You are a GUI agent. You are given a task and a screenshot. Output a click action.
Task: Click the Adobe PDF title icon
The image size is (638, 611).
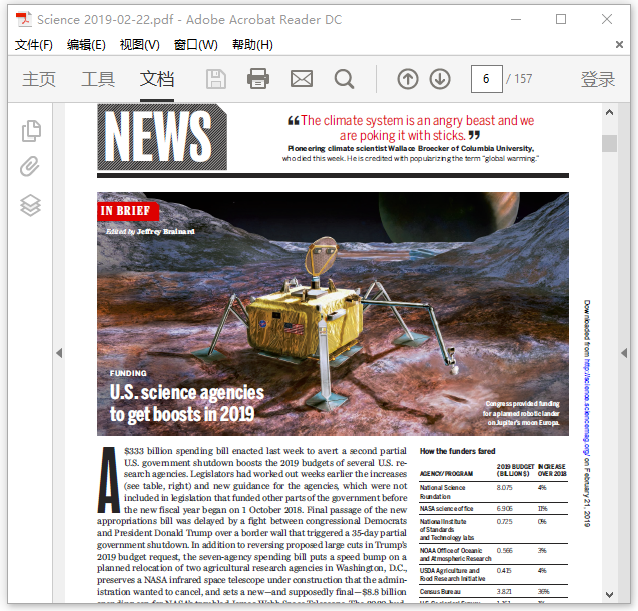tap(24, 20)
